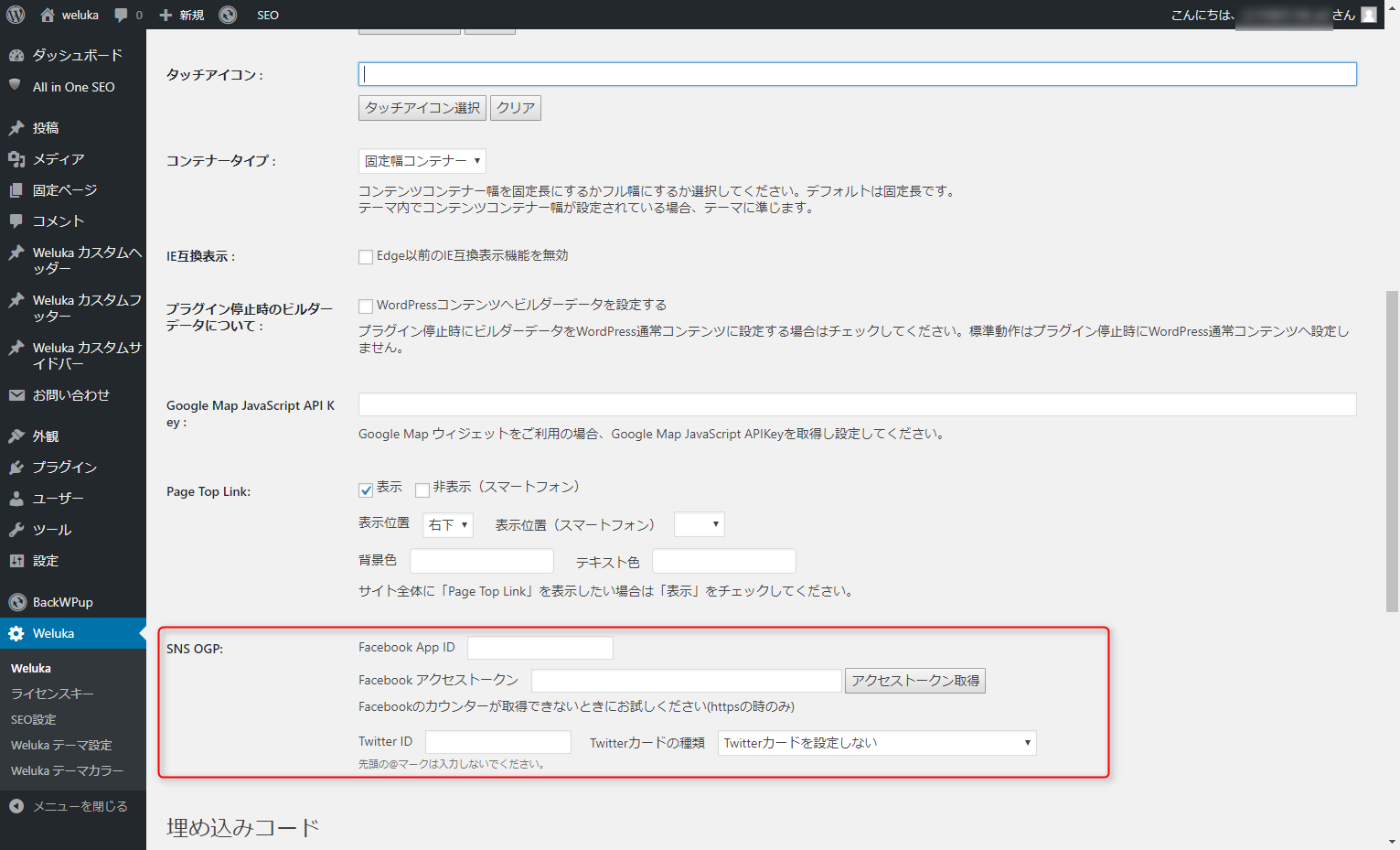Open メディア sidebar link
The height and width of the screenshot is (850, 1400).
click(59, 159)
